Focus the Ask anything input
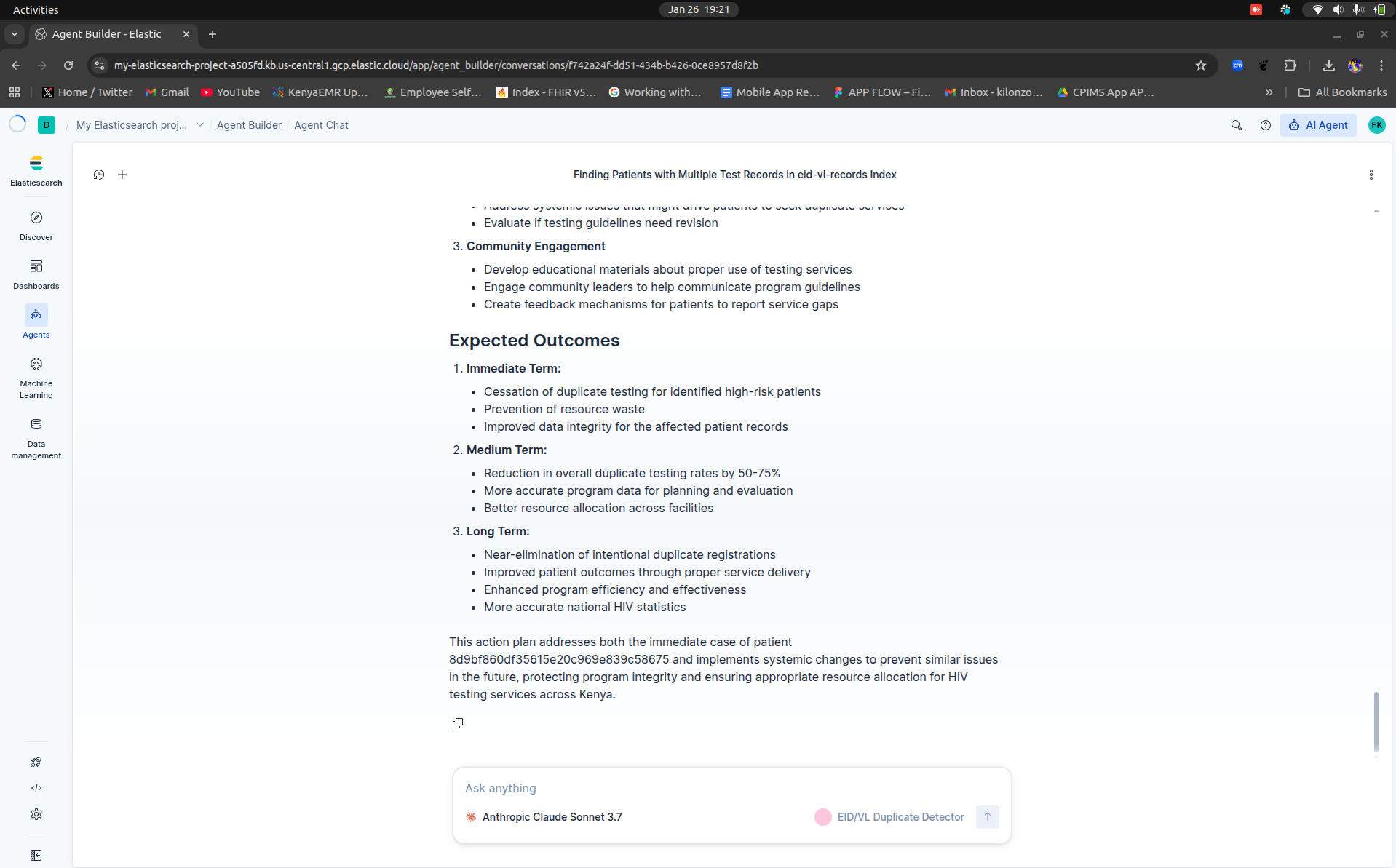This screenshot has width=1396, height=868. (x=731, y=788)
